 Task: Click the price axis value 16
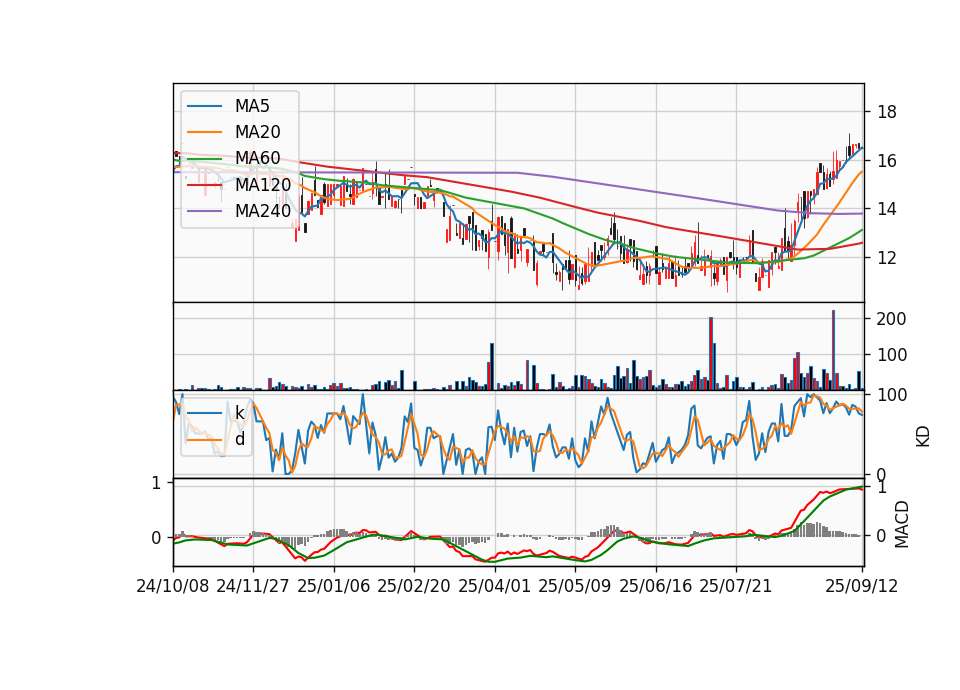887,161
